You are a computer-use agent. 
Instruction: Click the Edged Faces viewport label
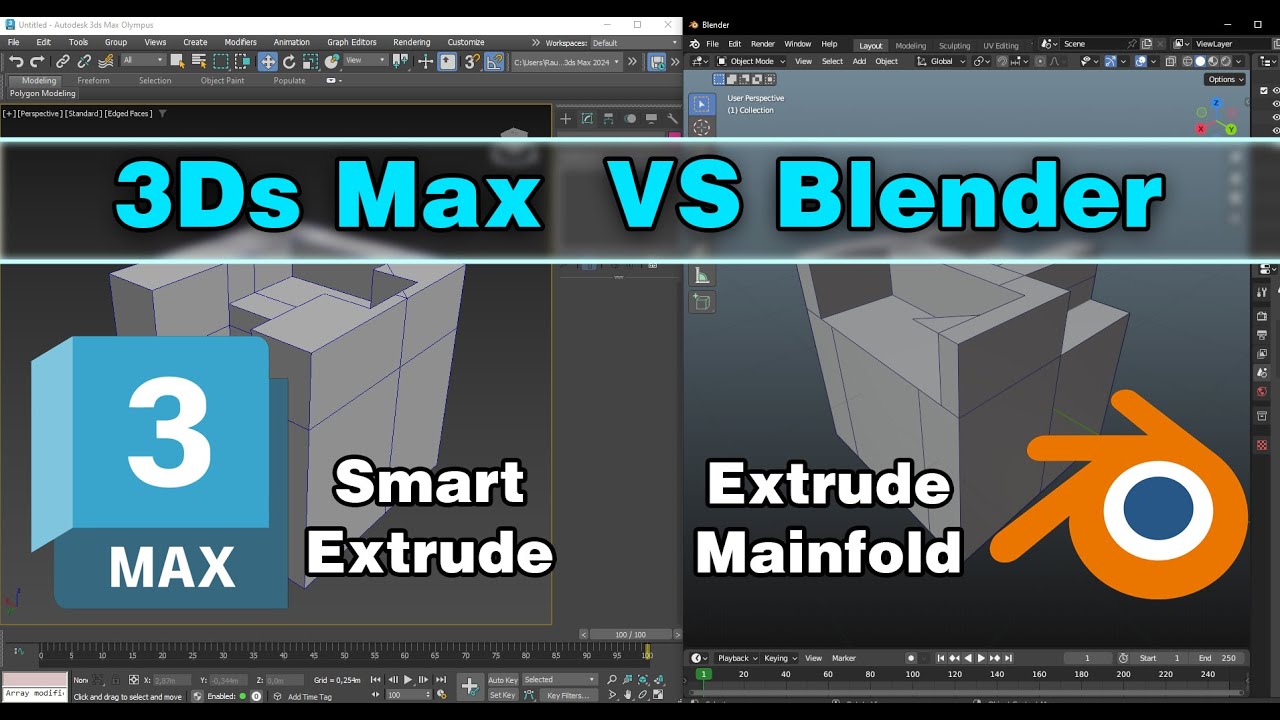[x=129, y=114]
